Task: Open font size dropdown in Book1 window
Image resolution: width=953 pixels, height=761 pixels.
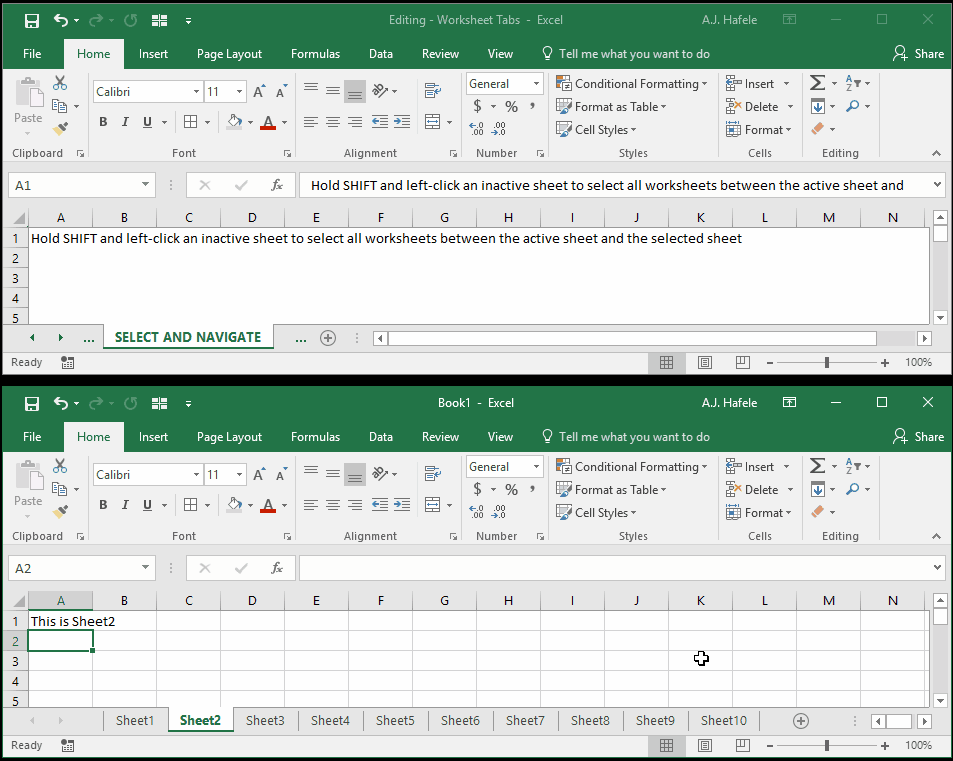Action: click(239, 475)
